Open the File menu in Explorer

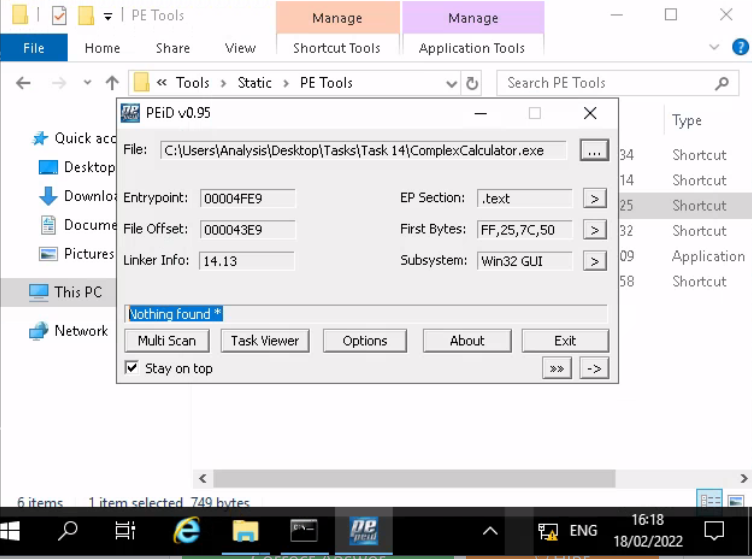34,48
